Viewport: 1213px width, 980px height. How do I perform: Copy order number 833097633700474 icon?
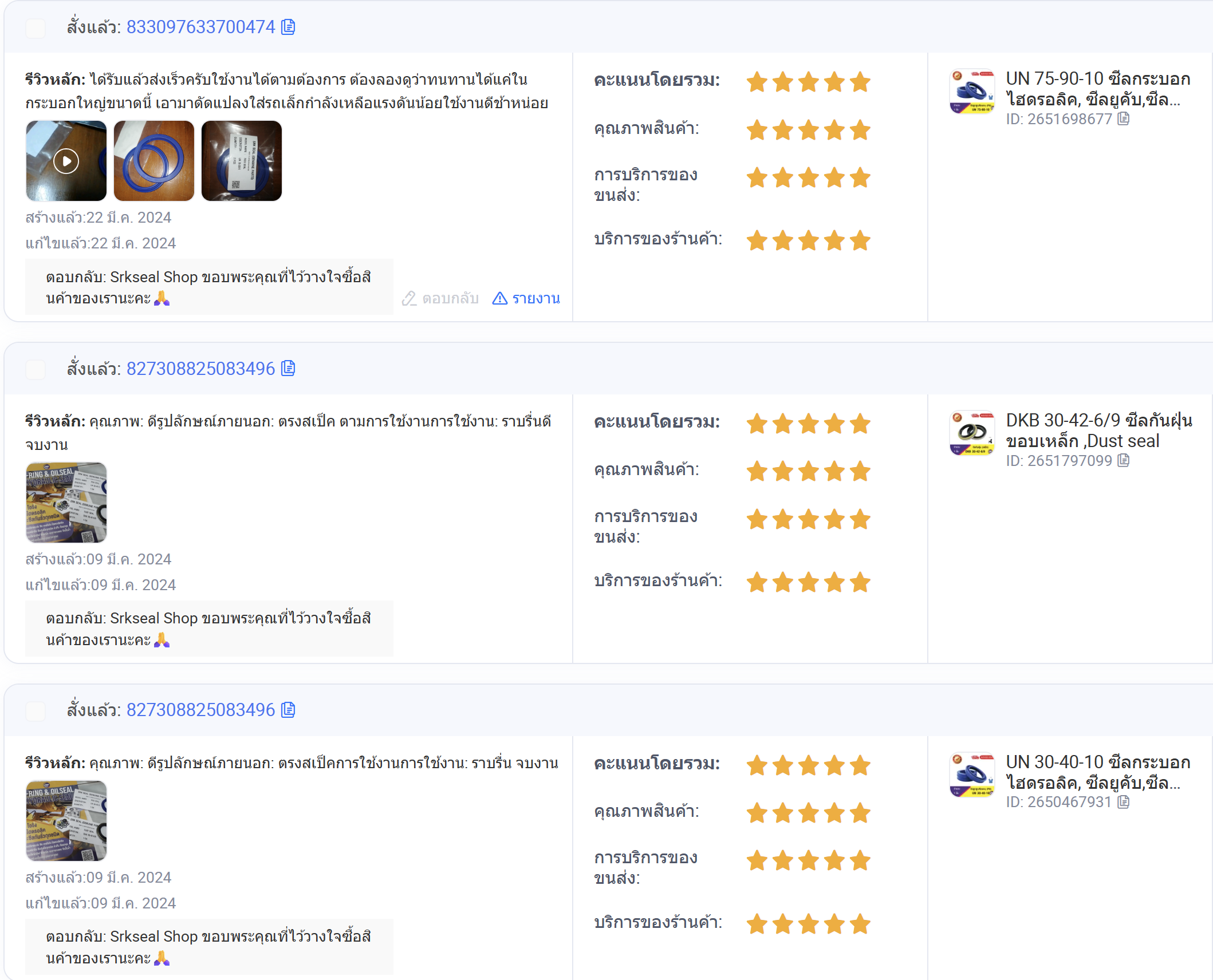tap(288, 27)
